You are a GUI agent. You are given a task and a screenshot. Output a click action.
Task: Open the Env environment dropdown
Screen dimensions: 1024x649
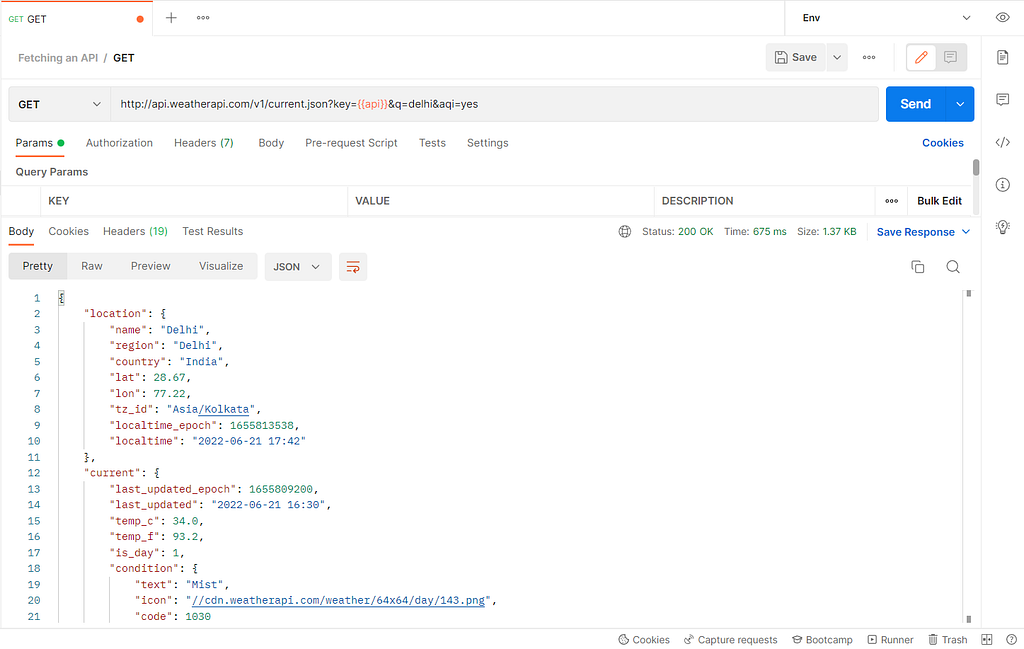pos(887,18)
